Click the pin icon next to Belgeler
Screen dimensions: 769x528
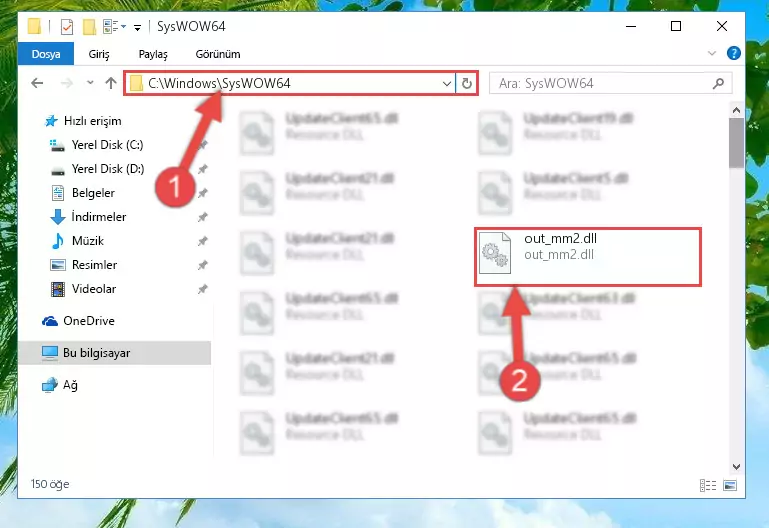202,193
